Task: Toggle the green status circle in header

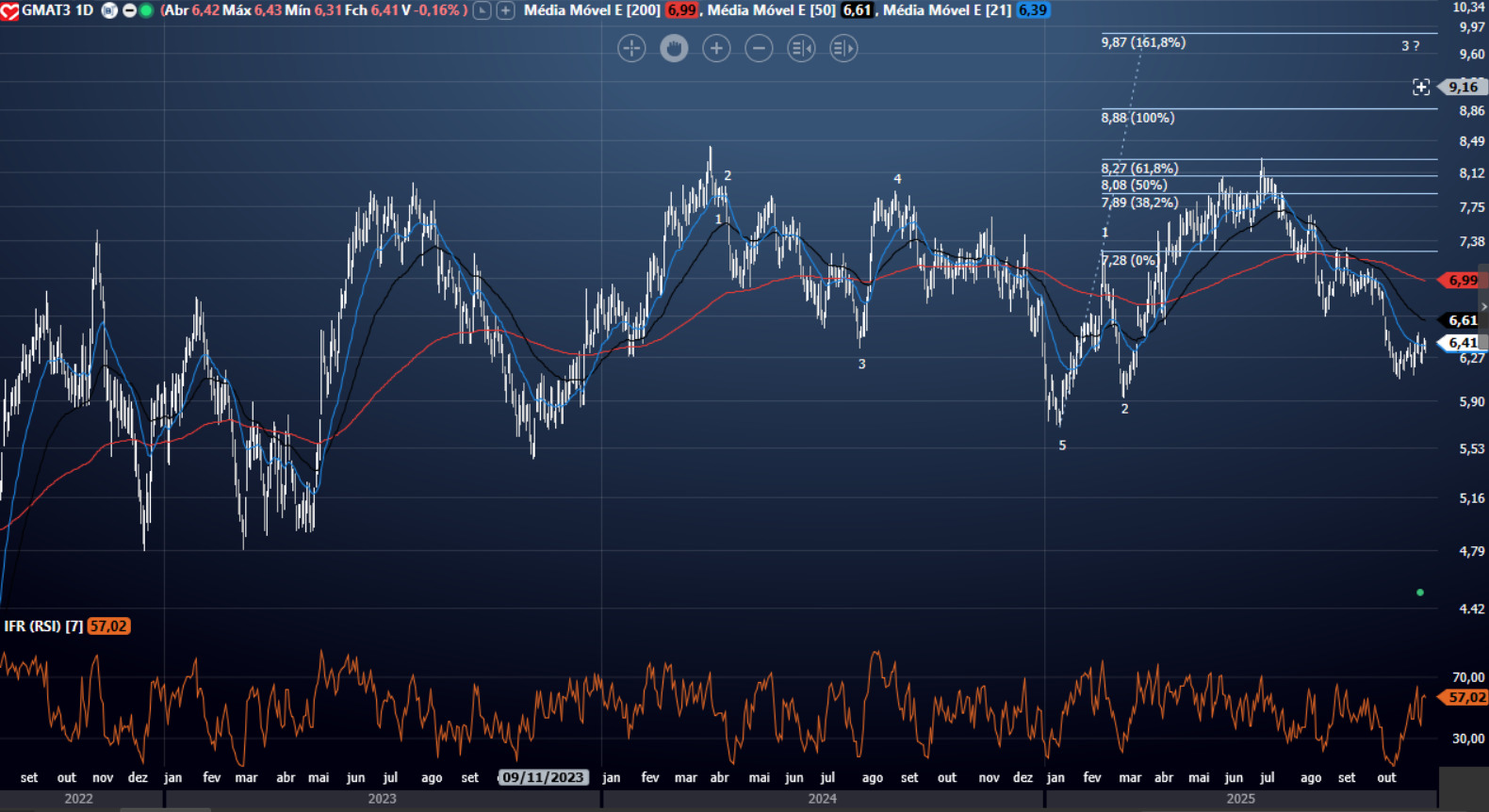Action: [x=146, y=10]
